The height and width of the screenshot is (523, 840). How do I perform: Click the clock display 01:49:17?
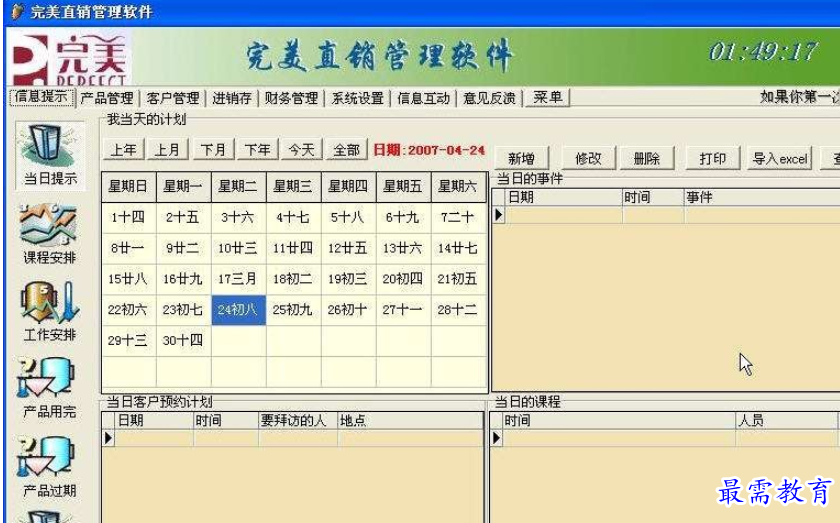(762, 52)
